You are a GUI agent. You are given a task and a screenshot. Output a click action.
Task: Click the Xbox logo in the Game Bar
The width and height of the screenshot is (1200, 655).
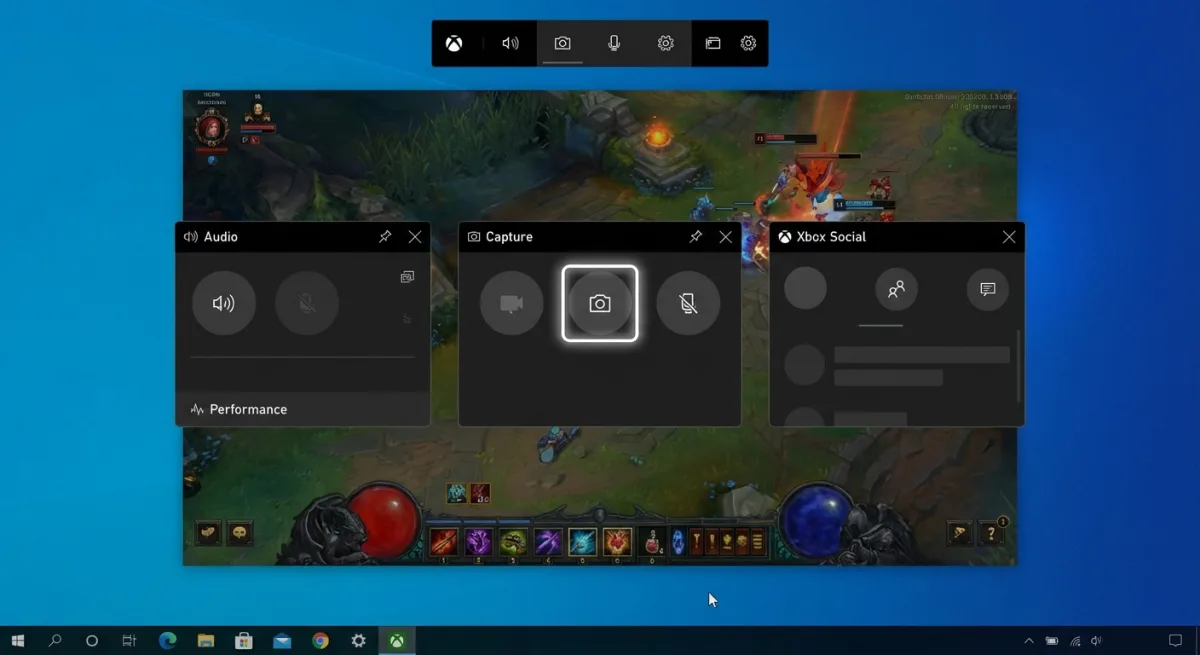click(x=454, y=43)
